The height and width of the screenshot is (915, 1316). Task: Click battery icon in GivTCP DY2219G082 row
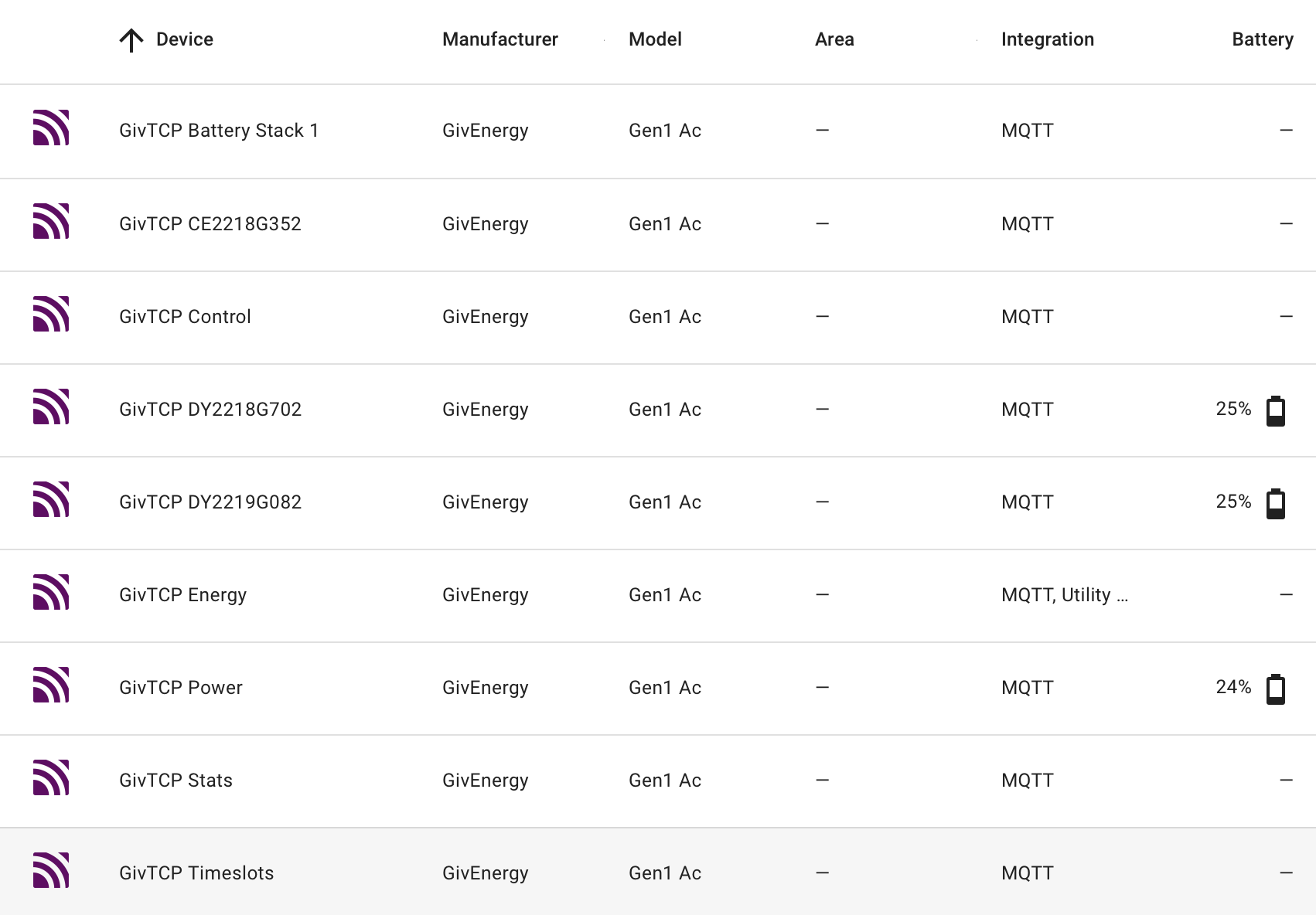pyautogui.click(x=1276, y=503)
